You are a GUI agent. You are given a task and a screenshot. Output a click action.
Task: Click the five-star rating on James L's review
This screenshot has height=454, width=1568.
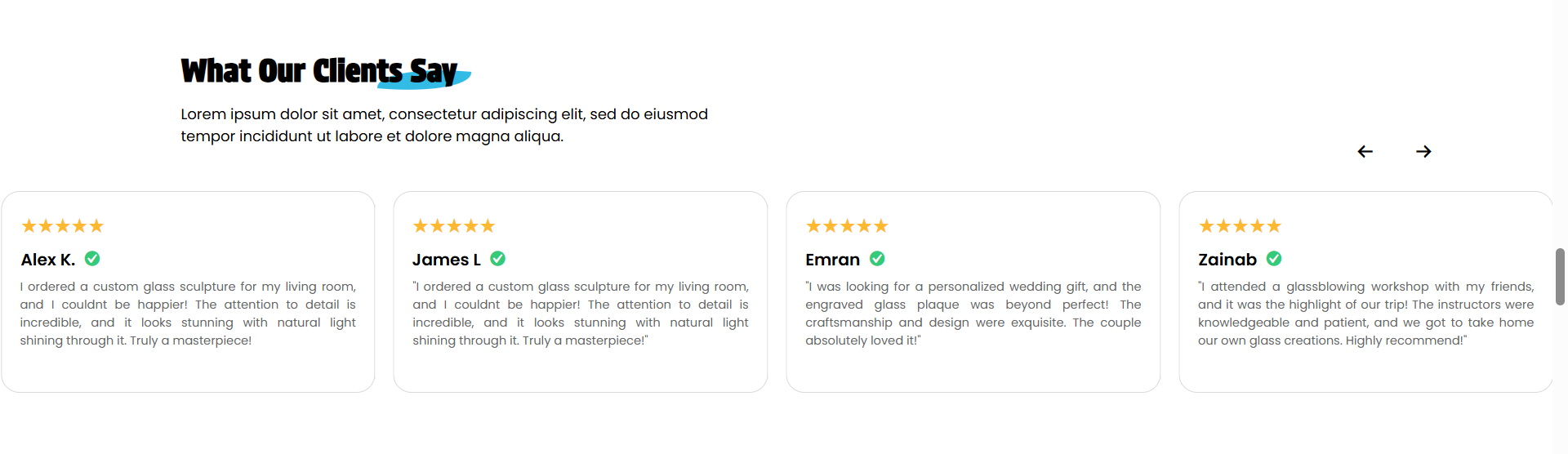pyautogui.click(x=454, y=226)
